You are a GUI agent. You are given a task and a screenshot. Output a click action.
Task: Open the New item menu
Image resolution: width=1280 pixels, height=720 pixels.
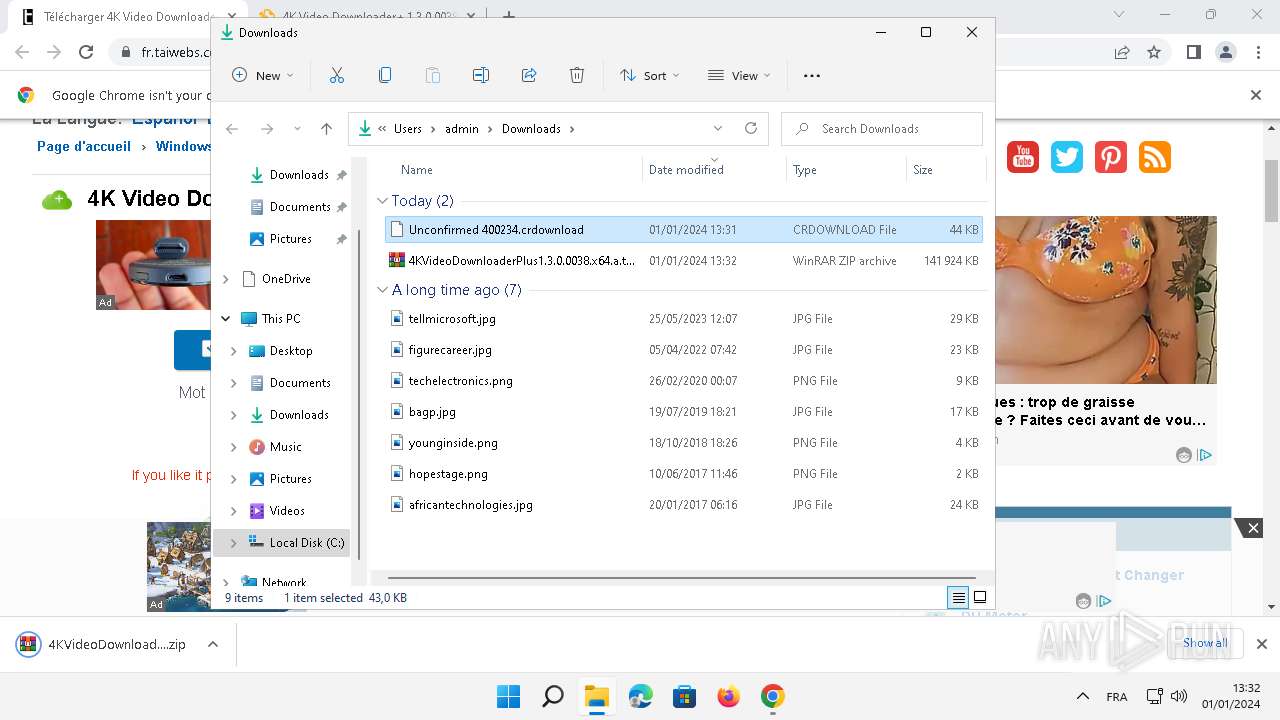coord(263,76)
